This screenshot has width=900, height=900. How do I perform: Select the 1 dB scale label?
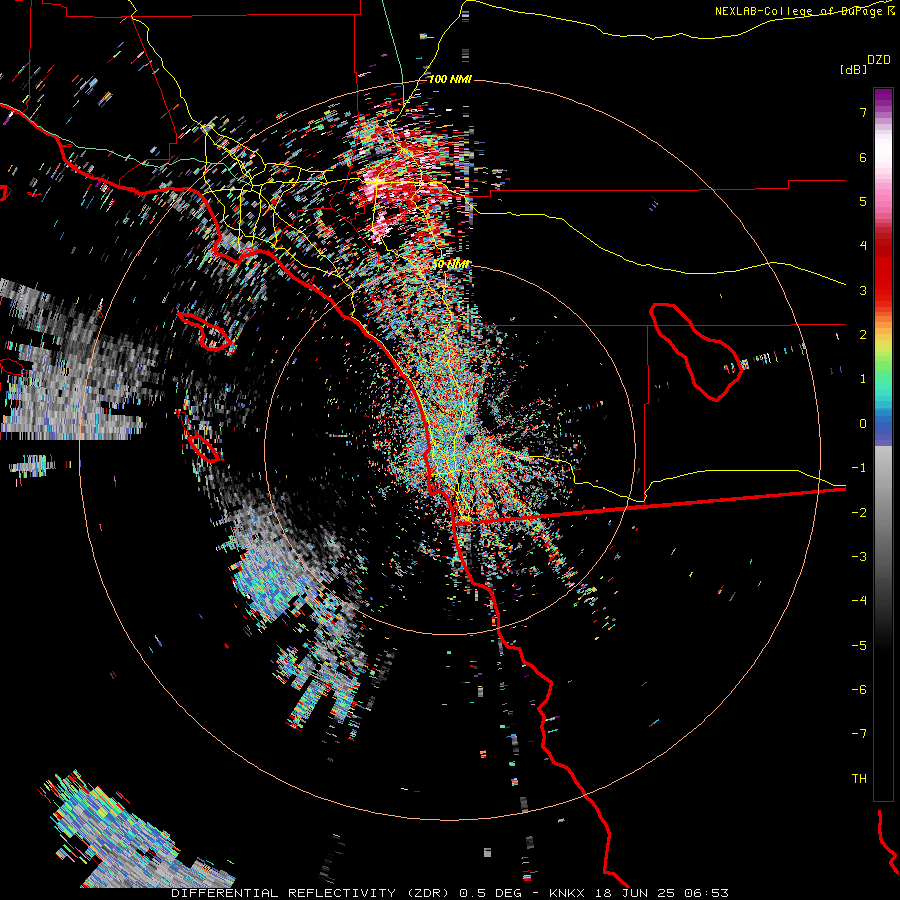863,379
